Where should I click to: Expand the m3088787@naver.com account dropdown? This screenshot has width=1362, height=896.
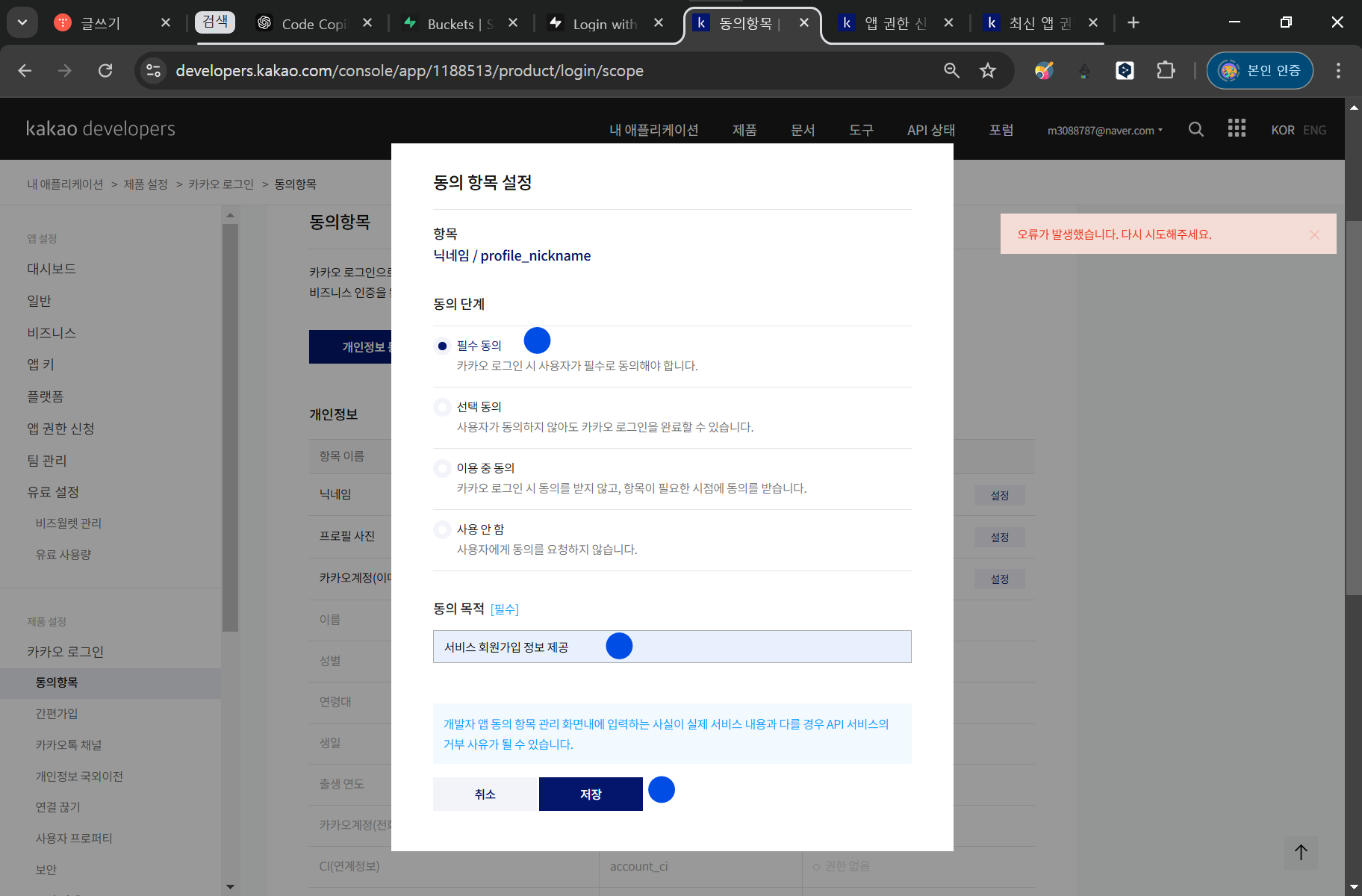[x=1105, y=130]
